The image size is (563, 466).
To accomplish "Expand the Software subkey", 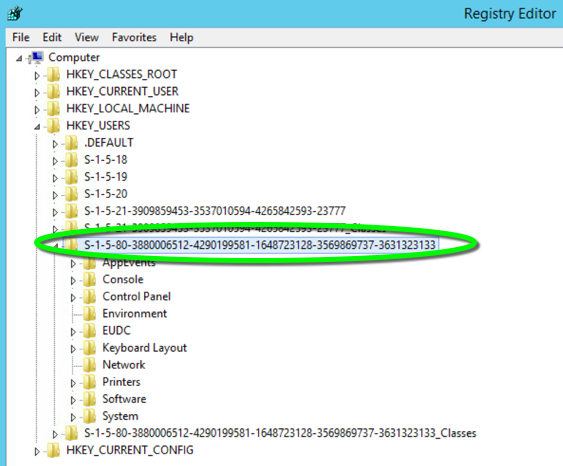I will (x=73, y=400).
